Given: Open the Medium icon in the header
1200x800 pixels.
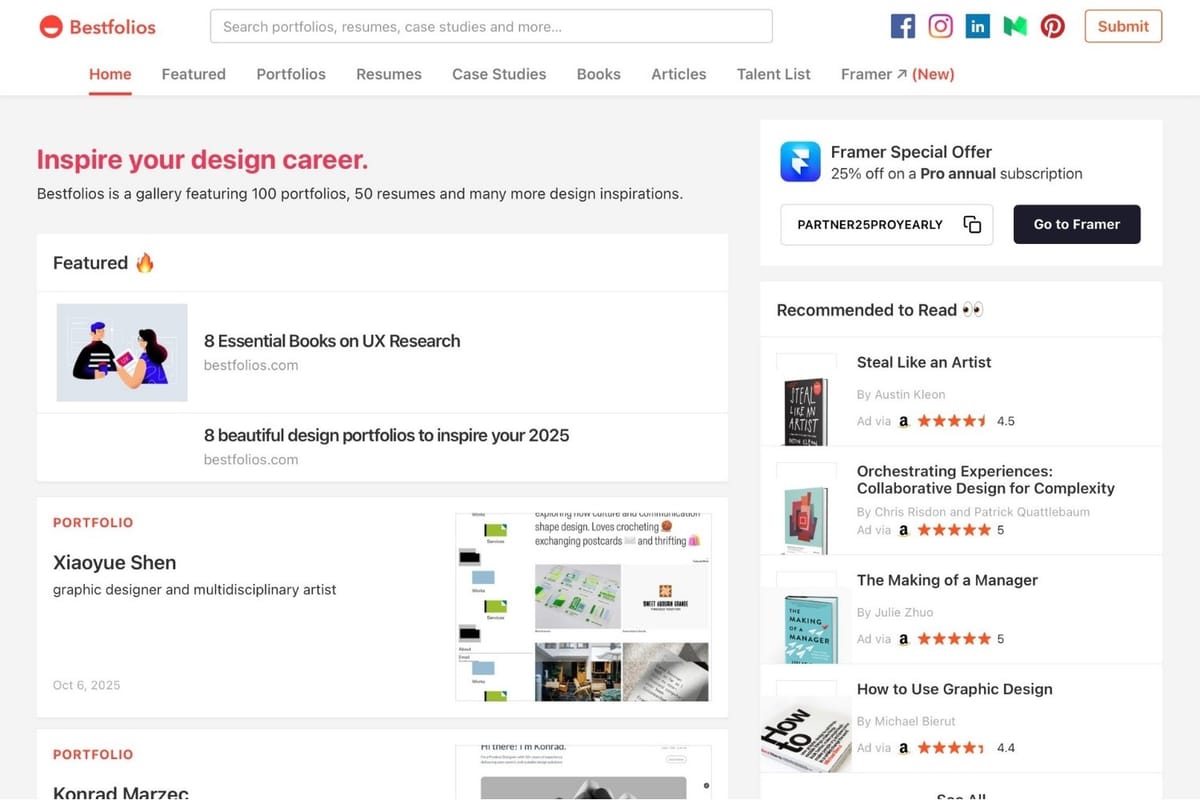Looking at the screenshot, I should [1014, 26].
